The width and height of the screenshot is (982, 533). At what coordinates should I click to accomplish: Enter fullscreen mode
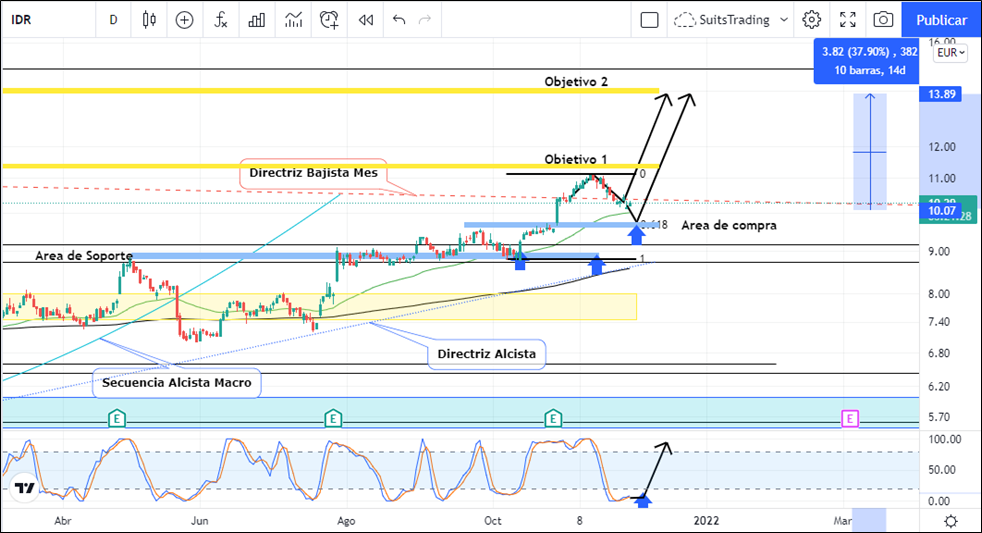click(x=848, y=19)
